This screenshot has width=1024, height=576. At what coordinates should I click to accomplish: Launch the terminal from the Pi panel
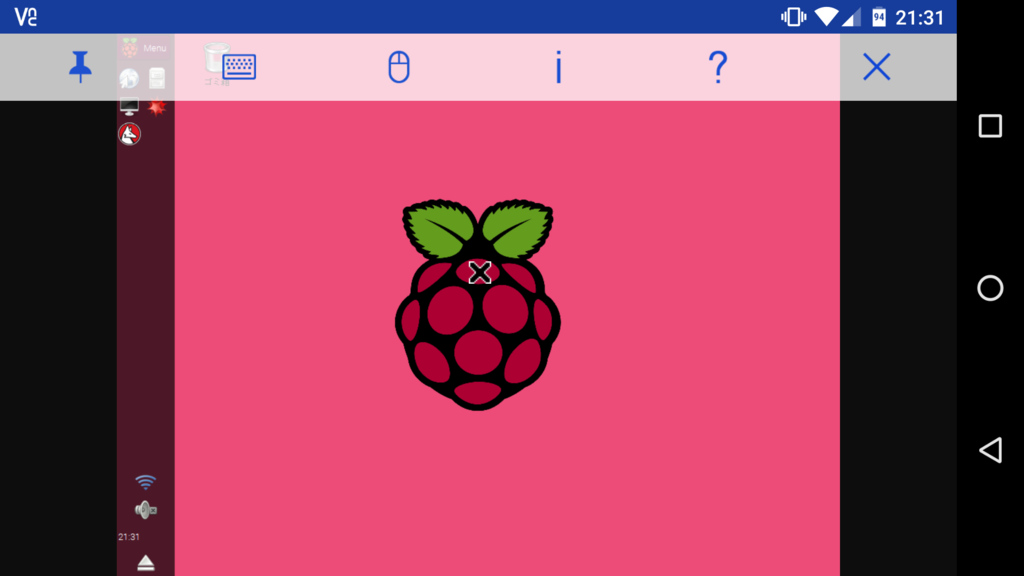(x=129, y=106)
